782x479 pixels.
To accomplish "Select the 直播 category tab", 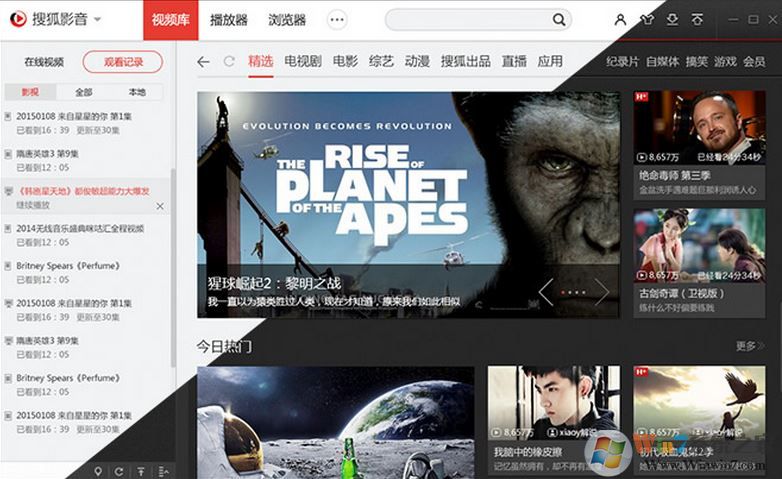I will click(514, 61).
